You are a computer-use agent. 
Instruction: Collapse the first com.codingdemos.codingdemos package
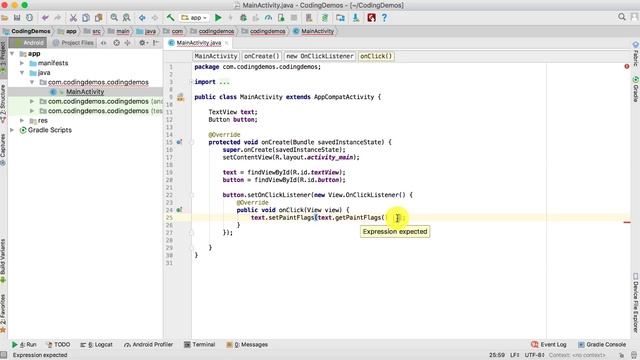coord(32,82)
